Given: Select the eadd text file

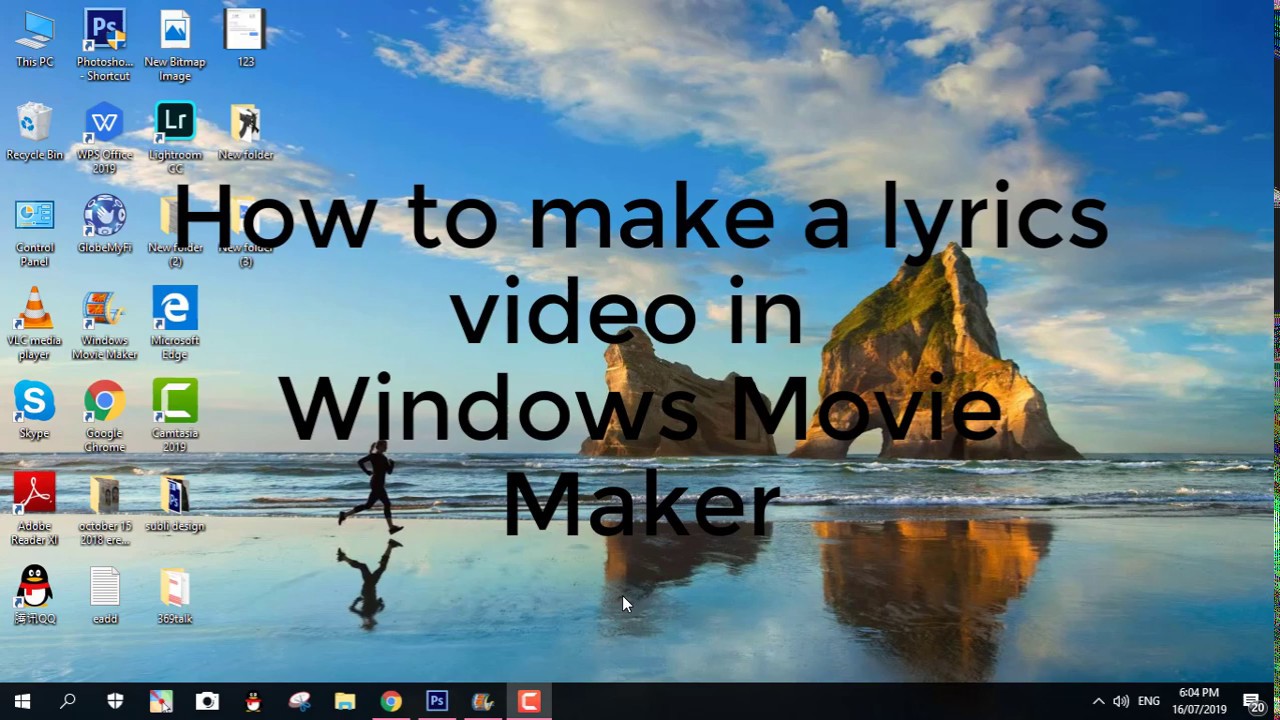Looking at the screenshot, I should point(104,596).
